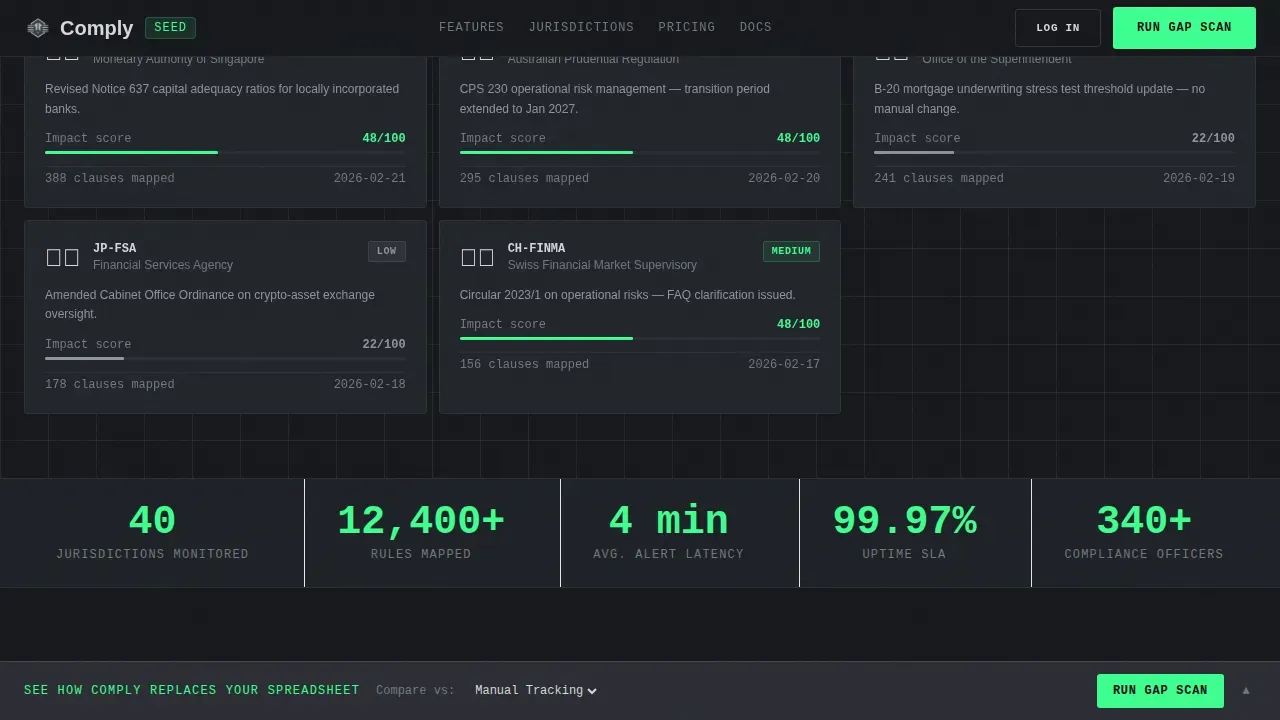The height and width of the screenshot is (720, 1280).
Task: Click the Comply brand name
Action: 96,28
